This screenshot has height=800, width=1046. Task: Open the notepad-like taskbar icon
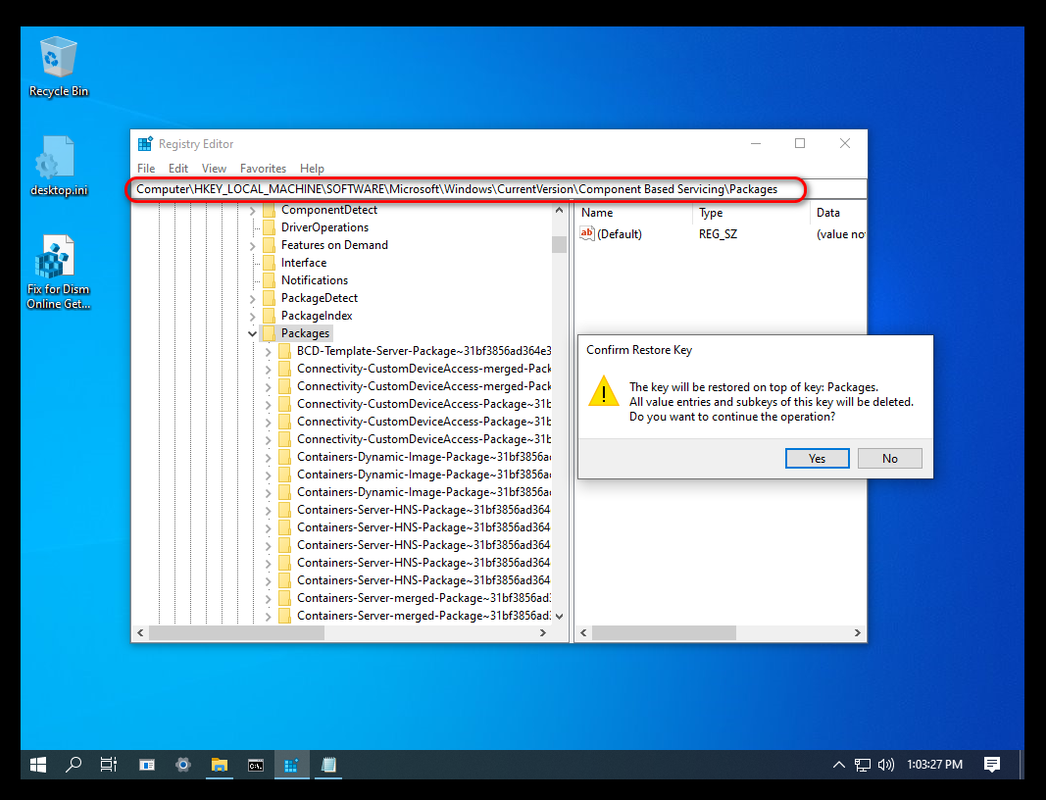click(x=328, y=765)
